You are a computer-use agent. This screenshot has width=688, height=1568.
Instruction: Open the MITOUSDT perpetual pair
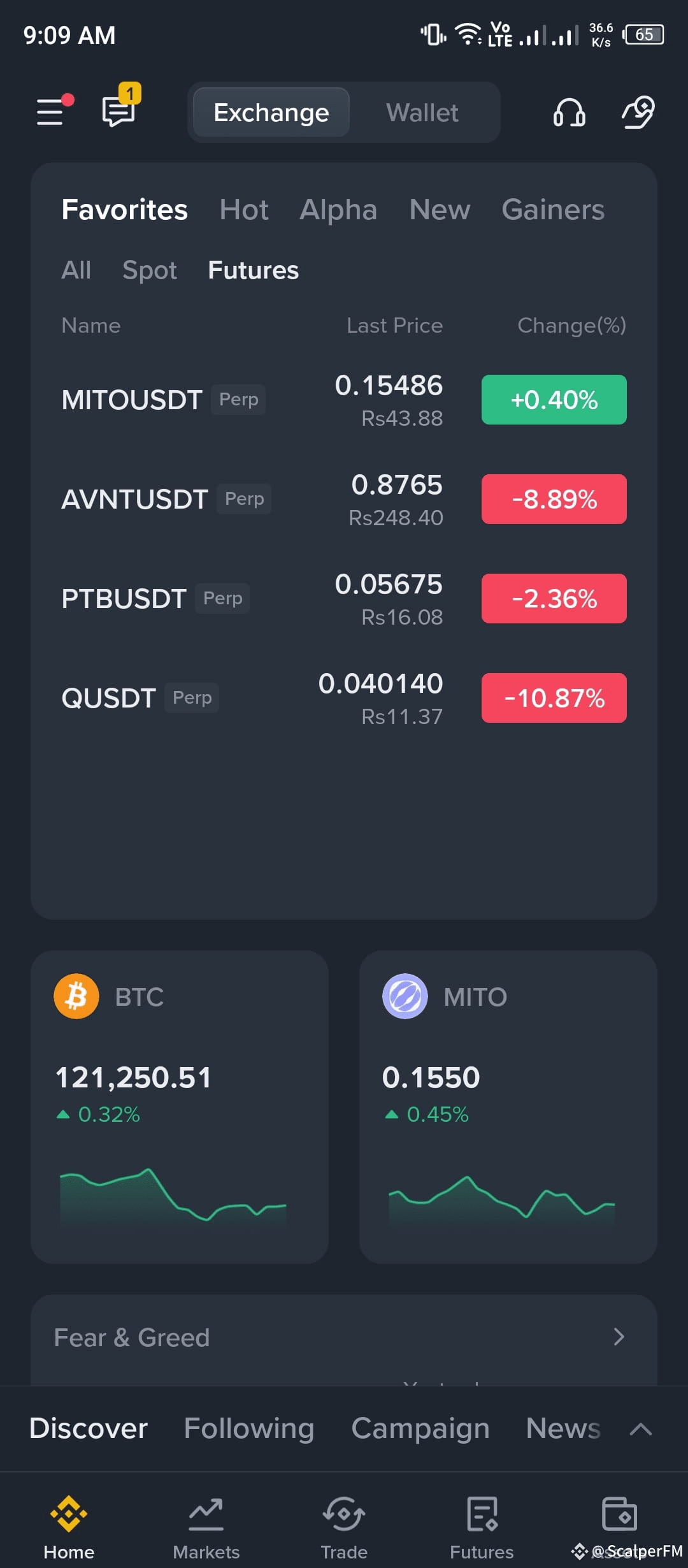click(132, 400)
